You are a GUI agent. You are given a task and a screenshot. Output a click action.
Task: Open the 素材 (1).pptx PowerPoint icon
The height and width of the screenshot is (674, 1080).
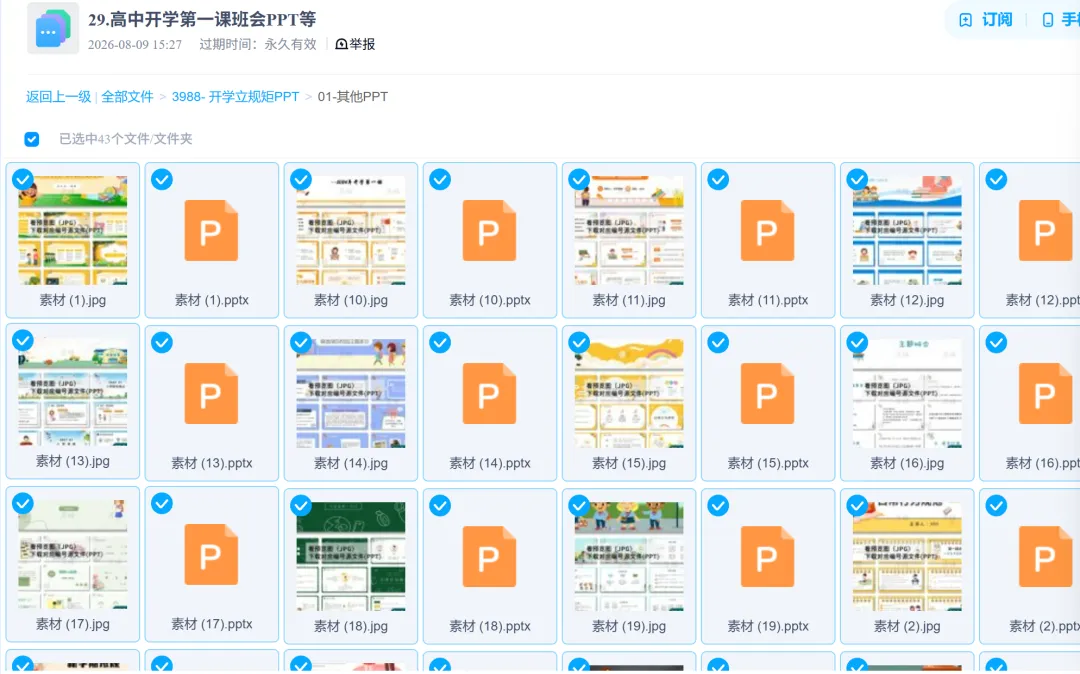click(211, 231)
